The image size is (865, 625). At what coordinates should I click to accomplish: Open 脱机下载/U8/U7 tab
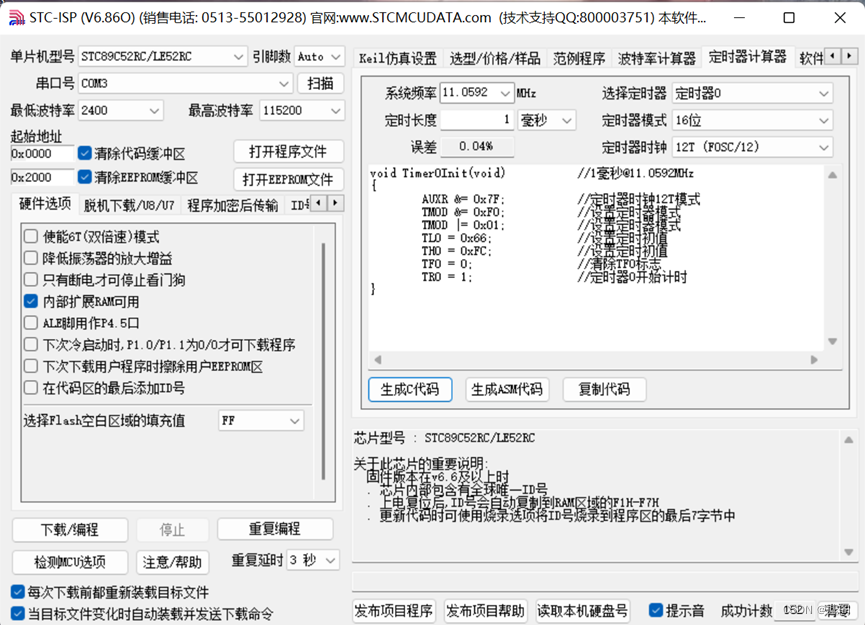[x=129, y=205]
